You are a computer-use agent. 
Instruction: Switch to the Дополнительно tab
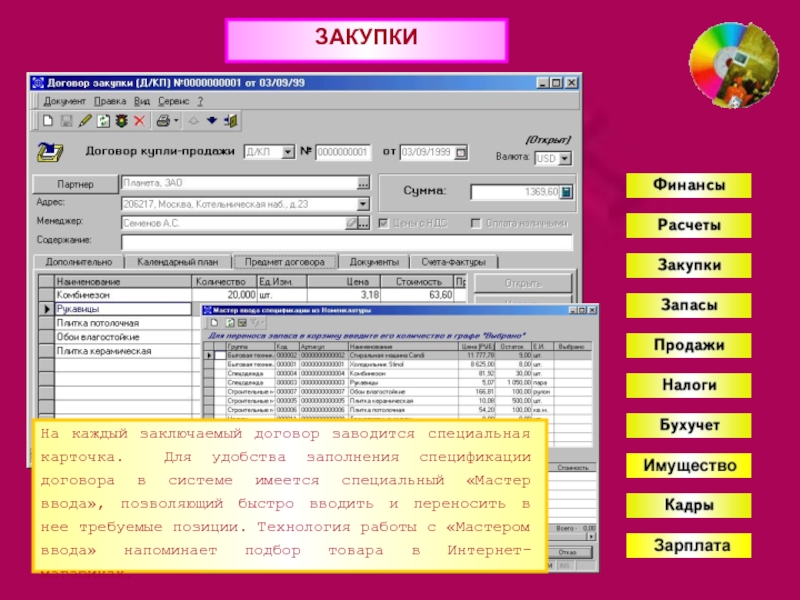tap(79, 262)
